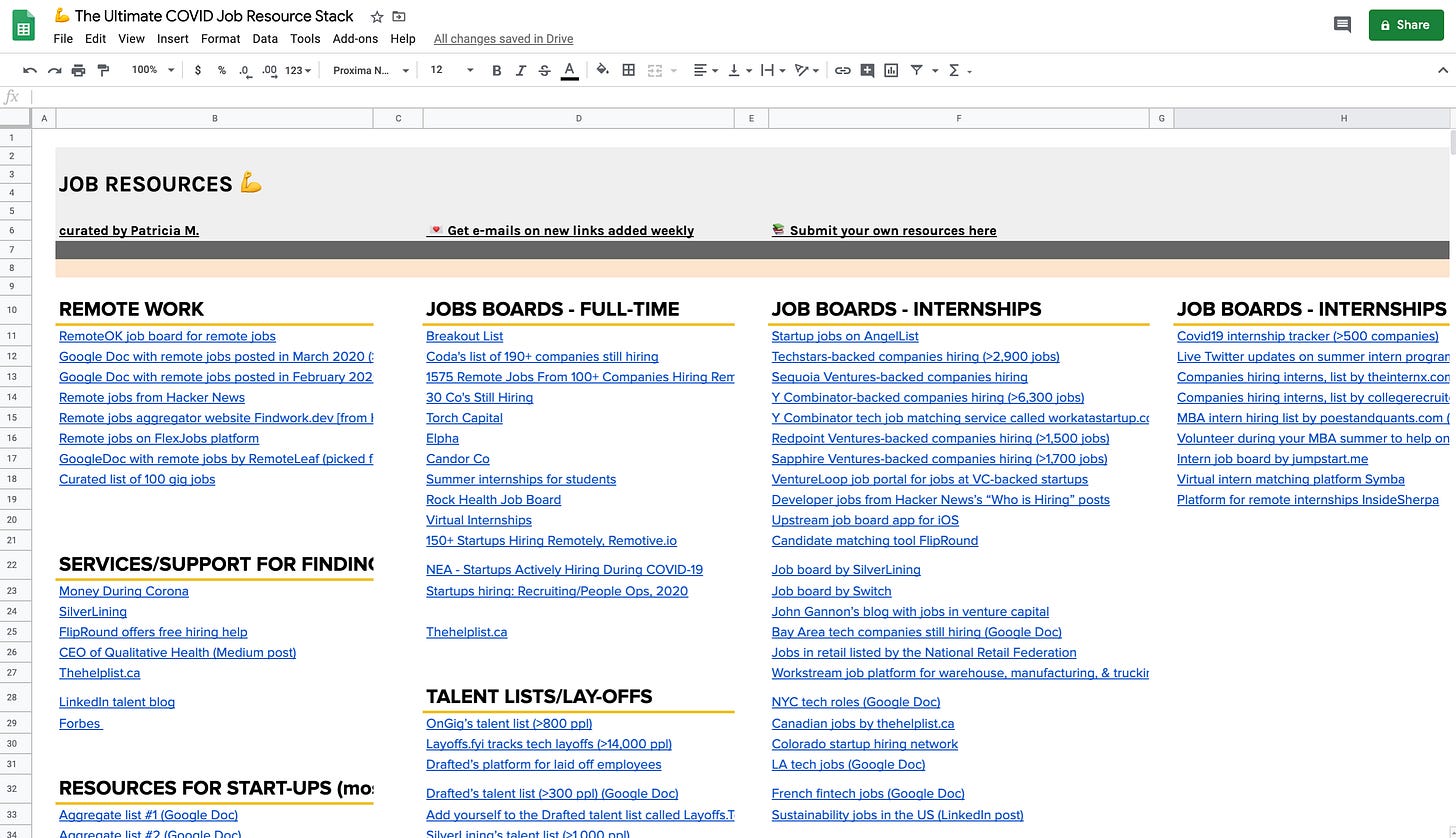The image size is (1456, 838).
Task: Open the Borders tool
Action: (x=629, y=70)
